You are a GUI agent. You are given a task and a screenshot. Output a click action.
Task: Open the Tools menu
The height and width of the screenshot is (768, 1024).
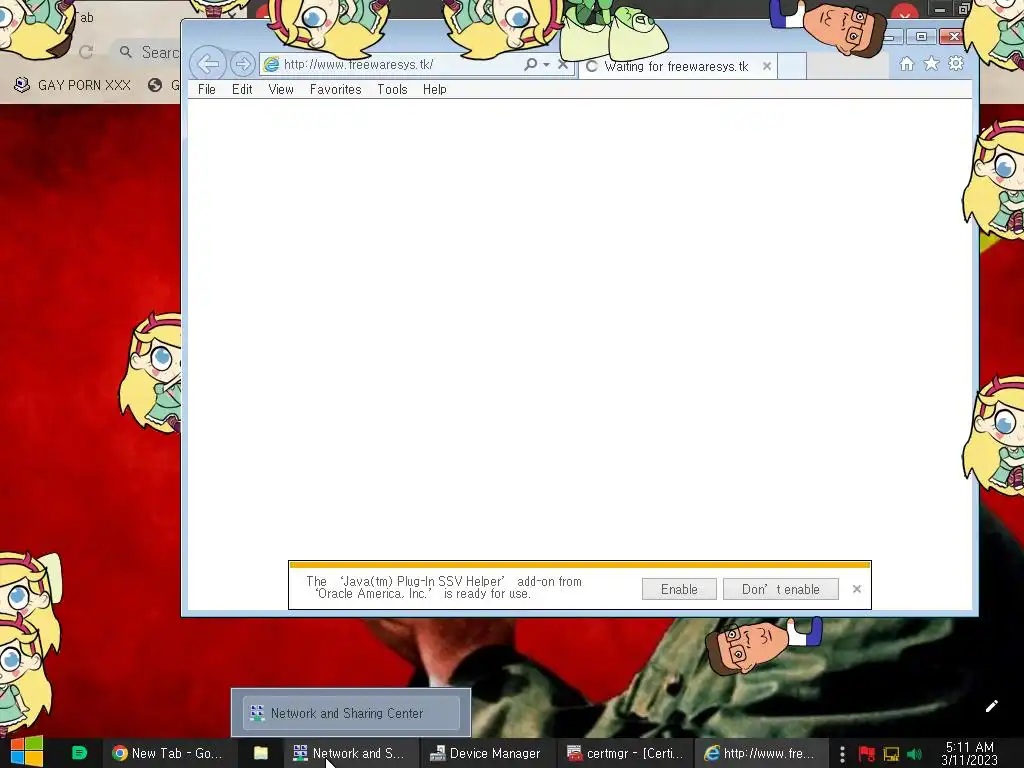[392, 89]
